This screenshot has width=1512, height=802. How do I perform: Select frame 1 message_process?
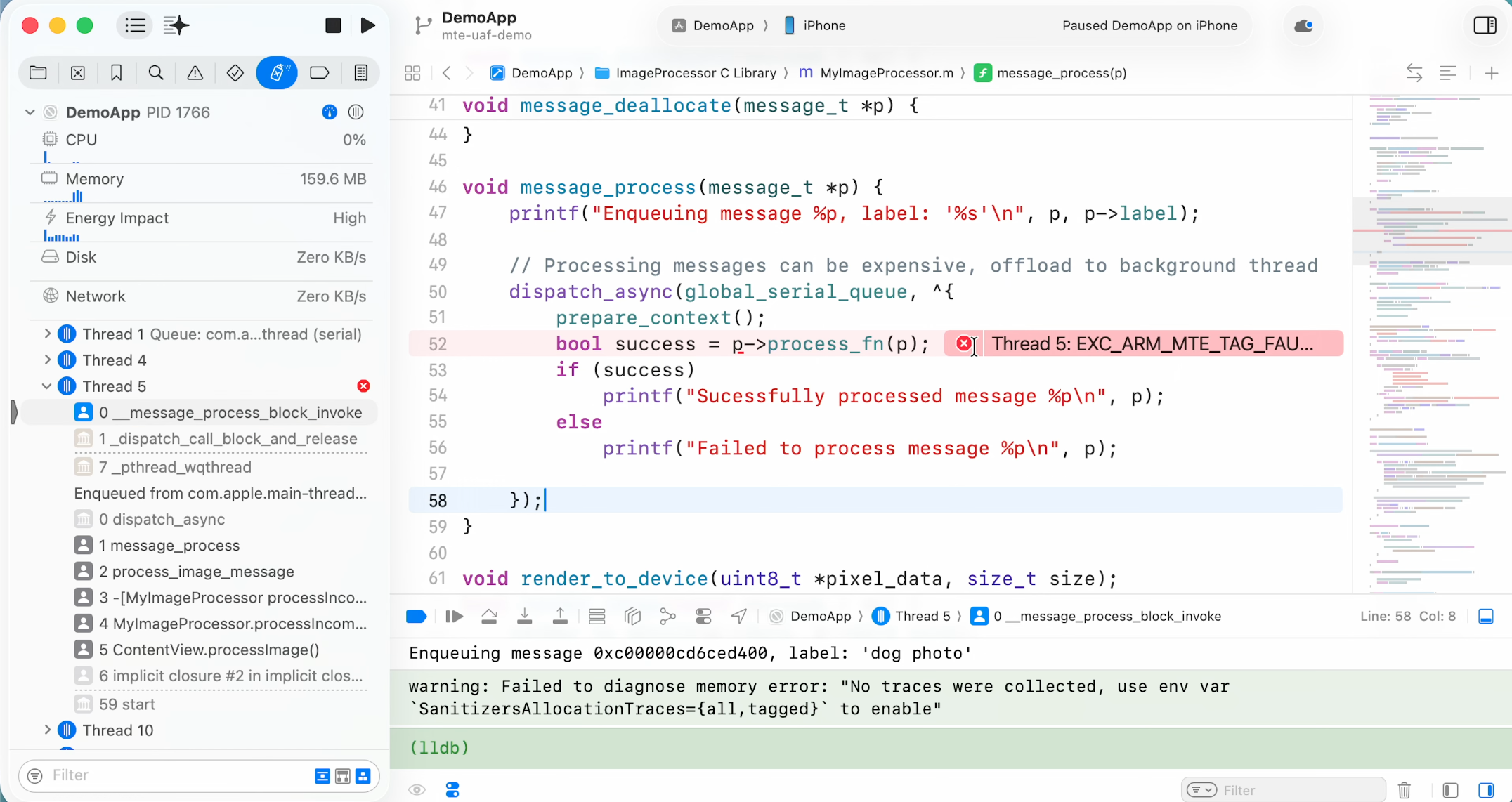(x=156, y=546)
